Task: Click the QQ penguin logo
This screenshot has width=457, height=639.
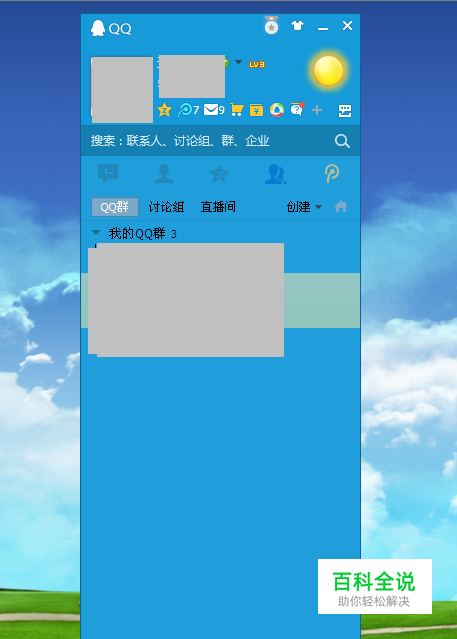Action: click(97, 28)
